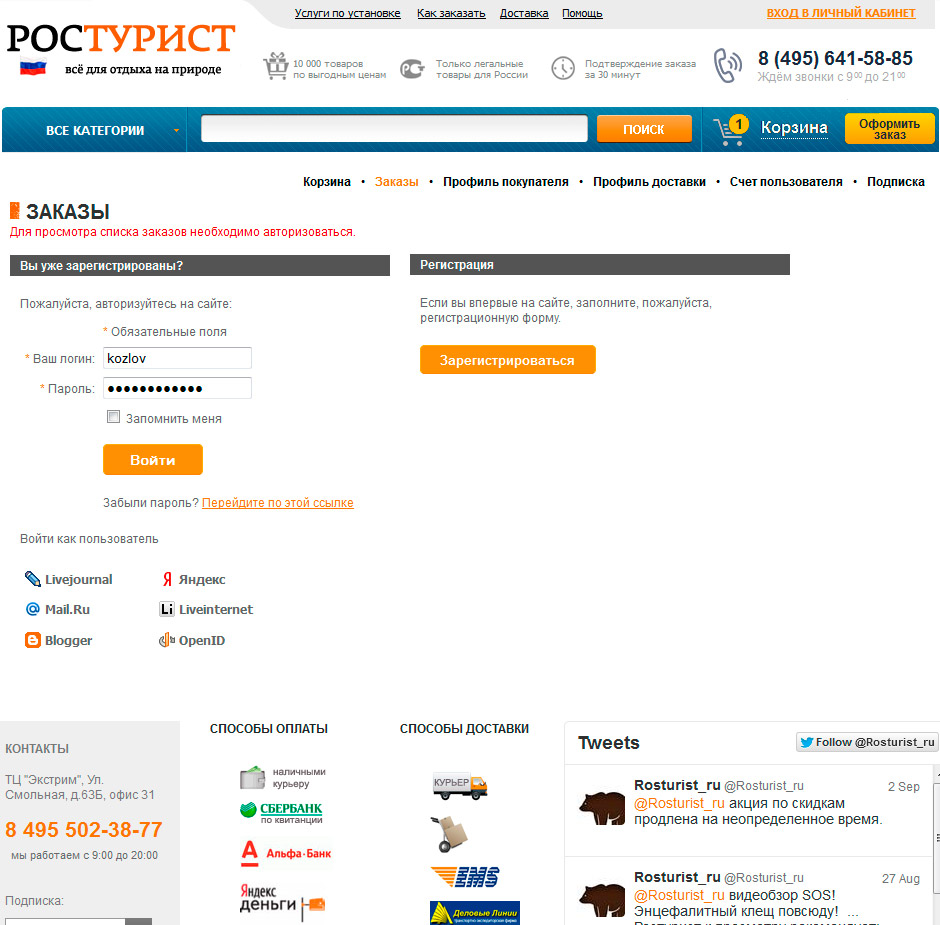Sign in with the Яндекс icon

pyautogui.click(x=167, y=579)
